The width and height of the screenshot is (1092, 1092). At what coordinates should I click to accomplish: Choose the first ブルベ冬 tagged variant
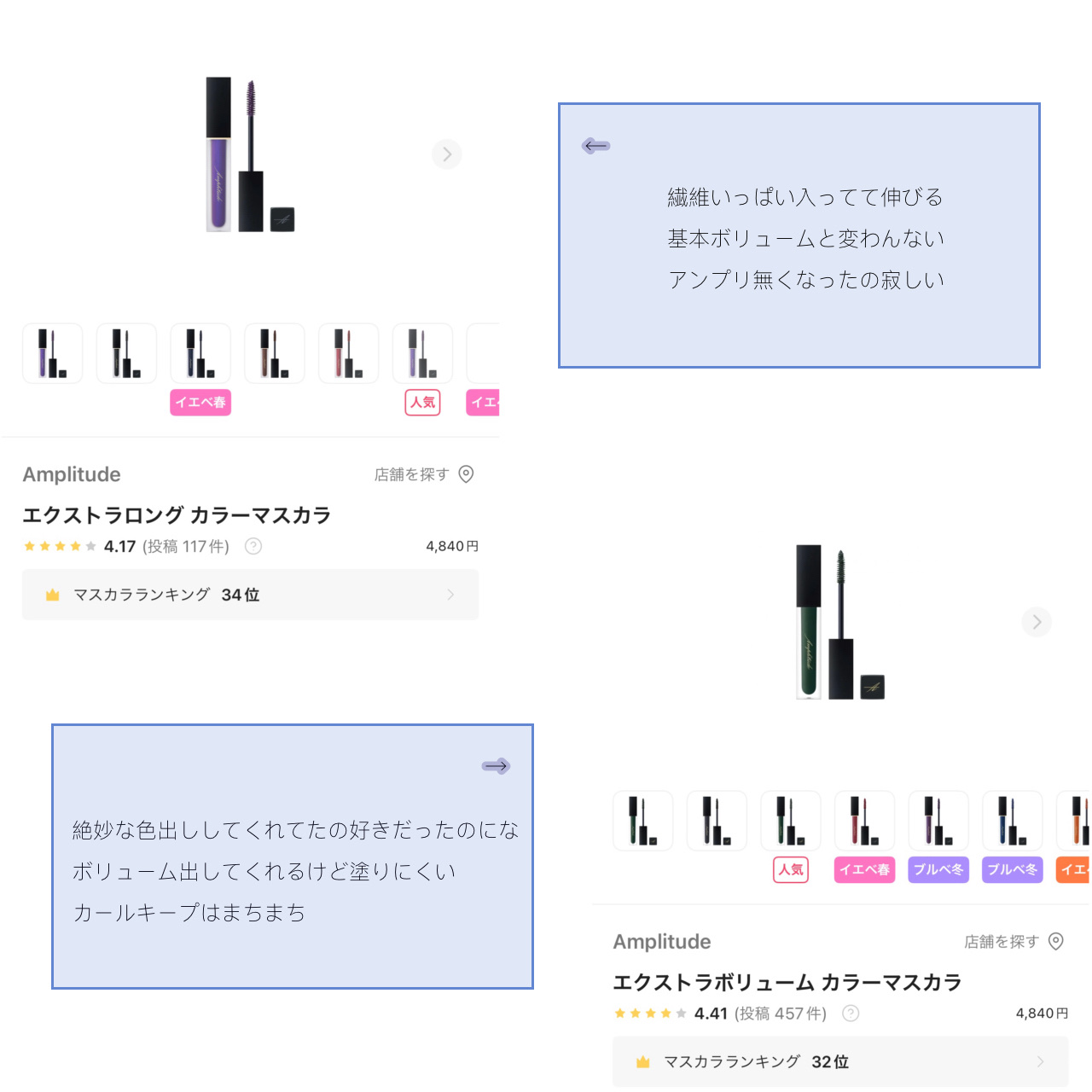point(938,821)
